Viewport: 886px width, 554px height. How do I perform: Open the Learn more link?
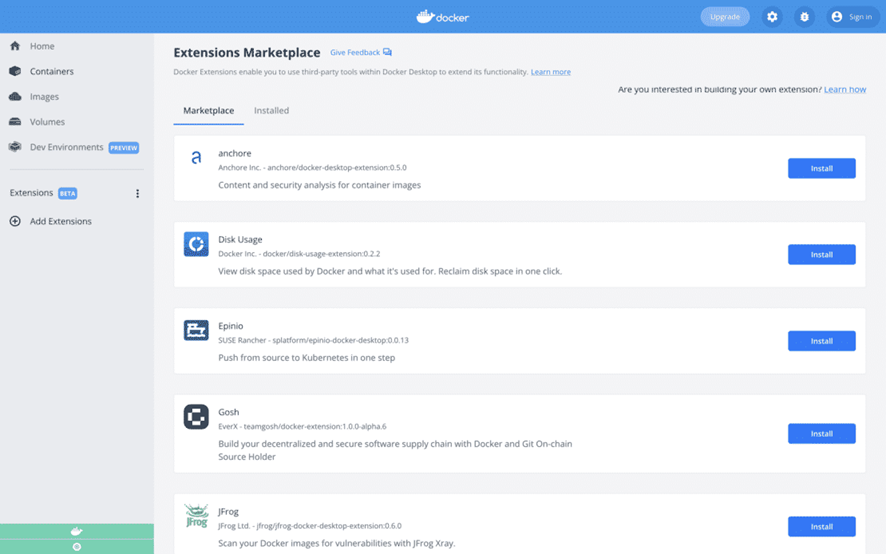point(550,72)
